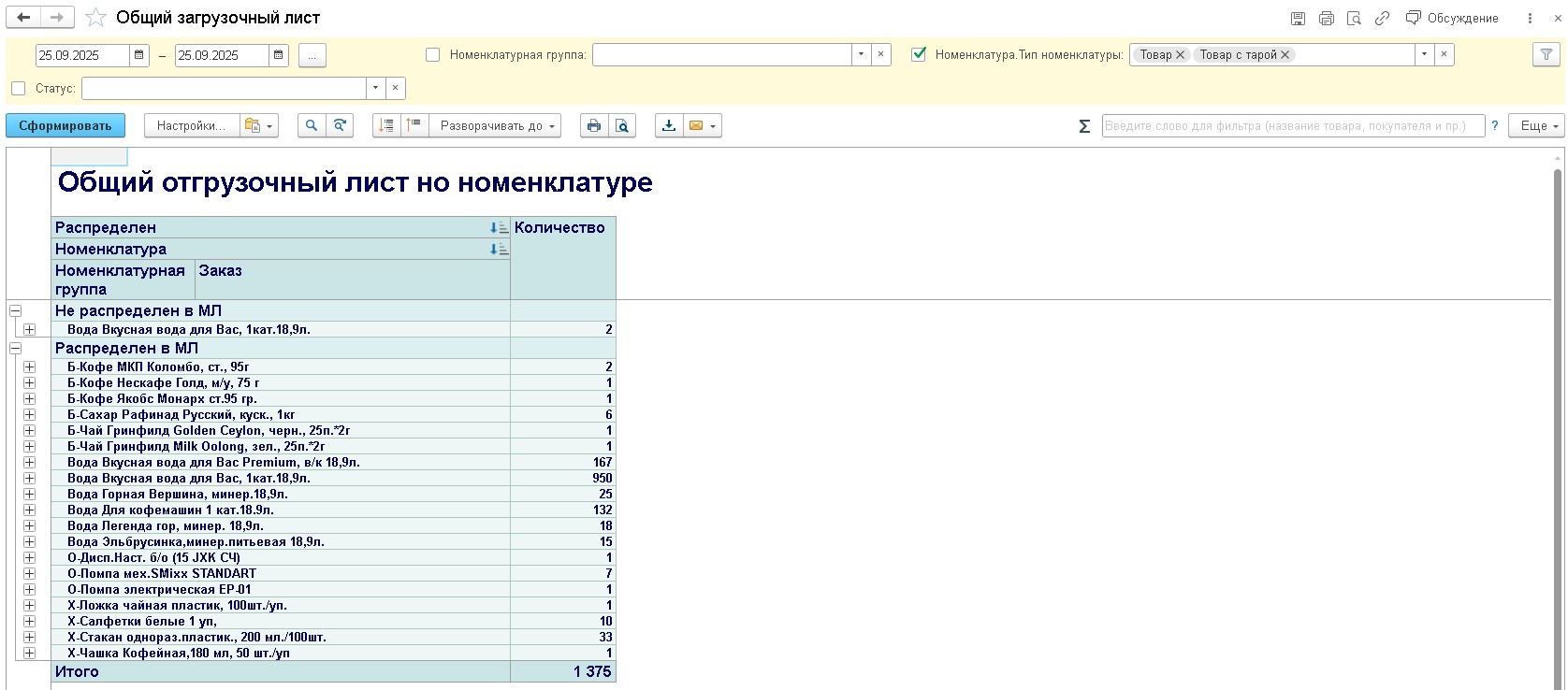Tick the Статус checkbox
This screenshot has width=1568, height=690.
pyautogui.click(x=19, y=89)
